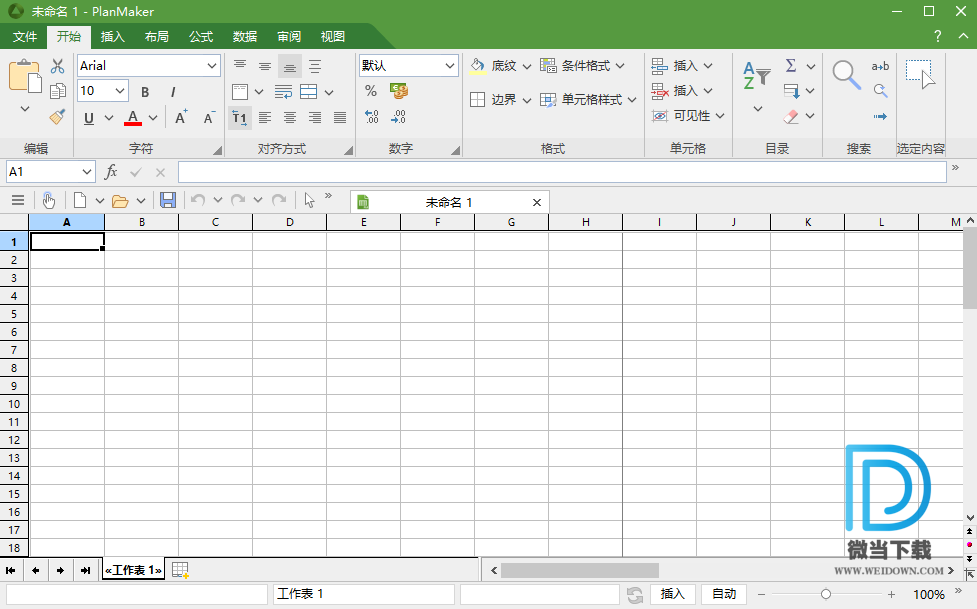This screenshot has height=609, width=977.
Task: Apply percent number format
Action: [x=371, y=91]
